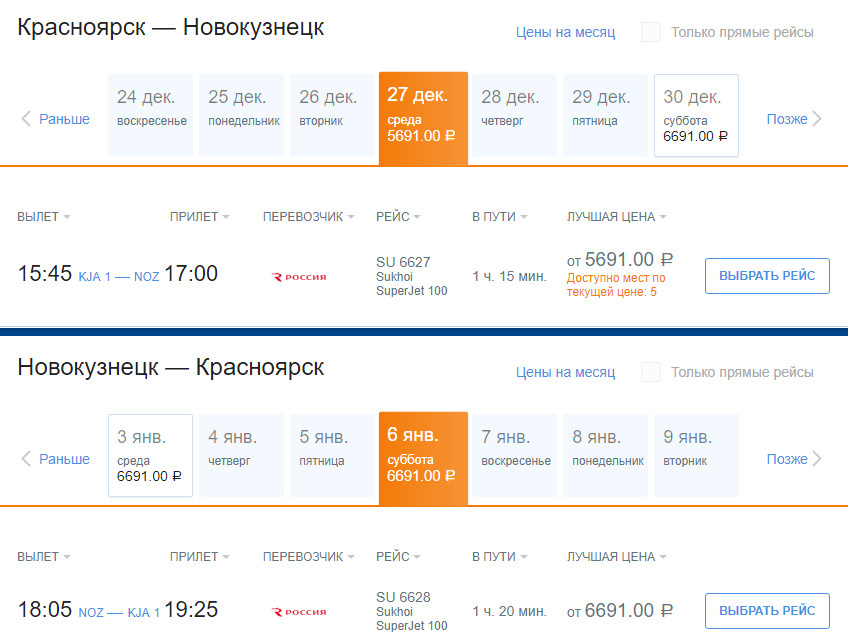Open Цены на месяц for return route
The image size is (848, 644).
565,372
